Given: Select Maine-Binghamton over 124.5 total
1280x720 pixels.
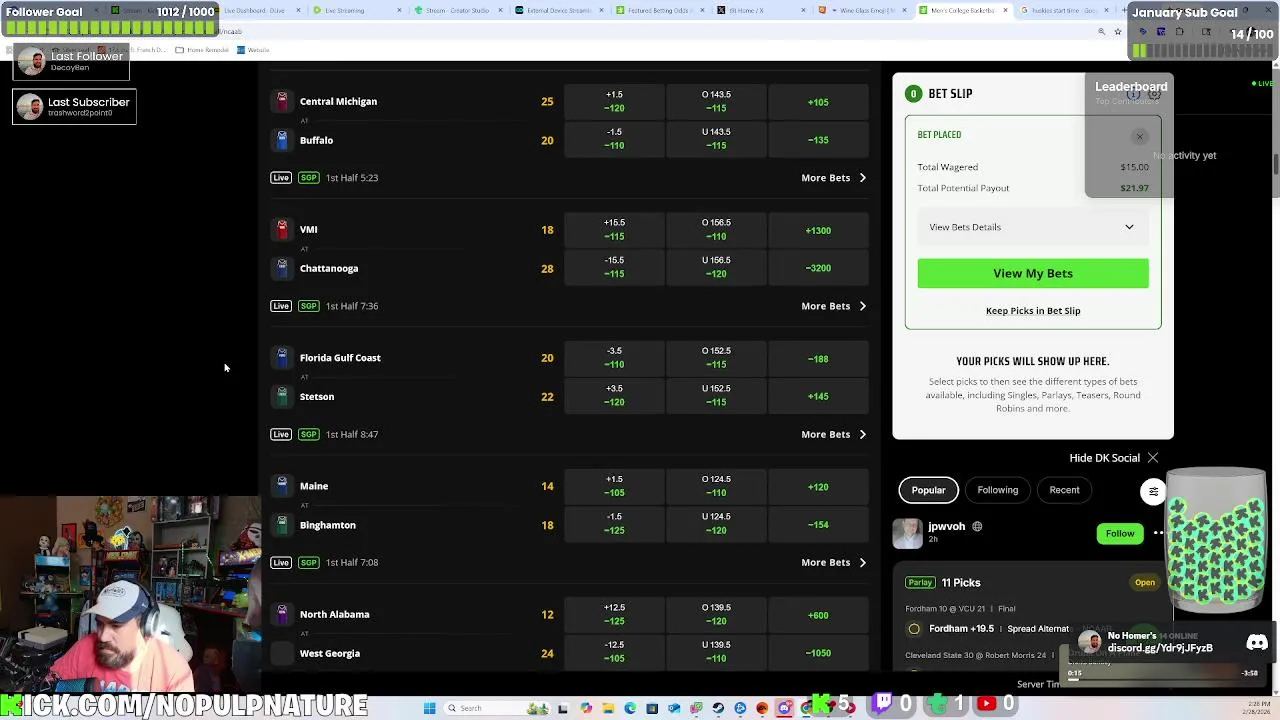Looking at the screenshot, I should pos(716,486).
